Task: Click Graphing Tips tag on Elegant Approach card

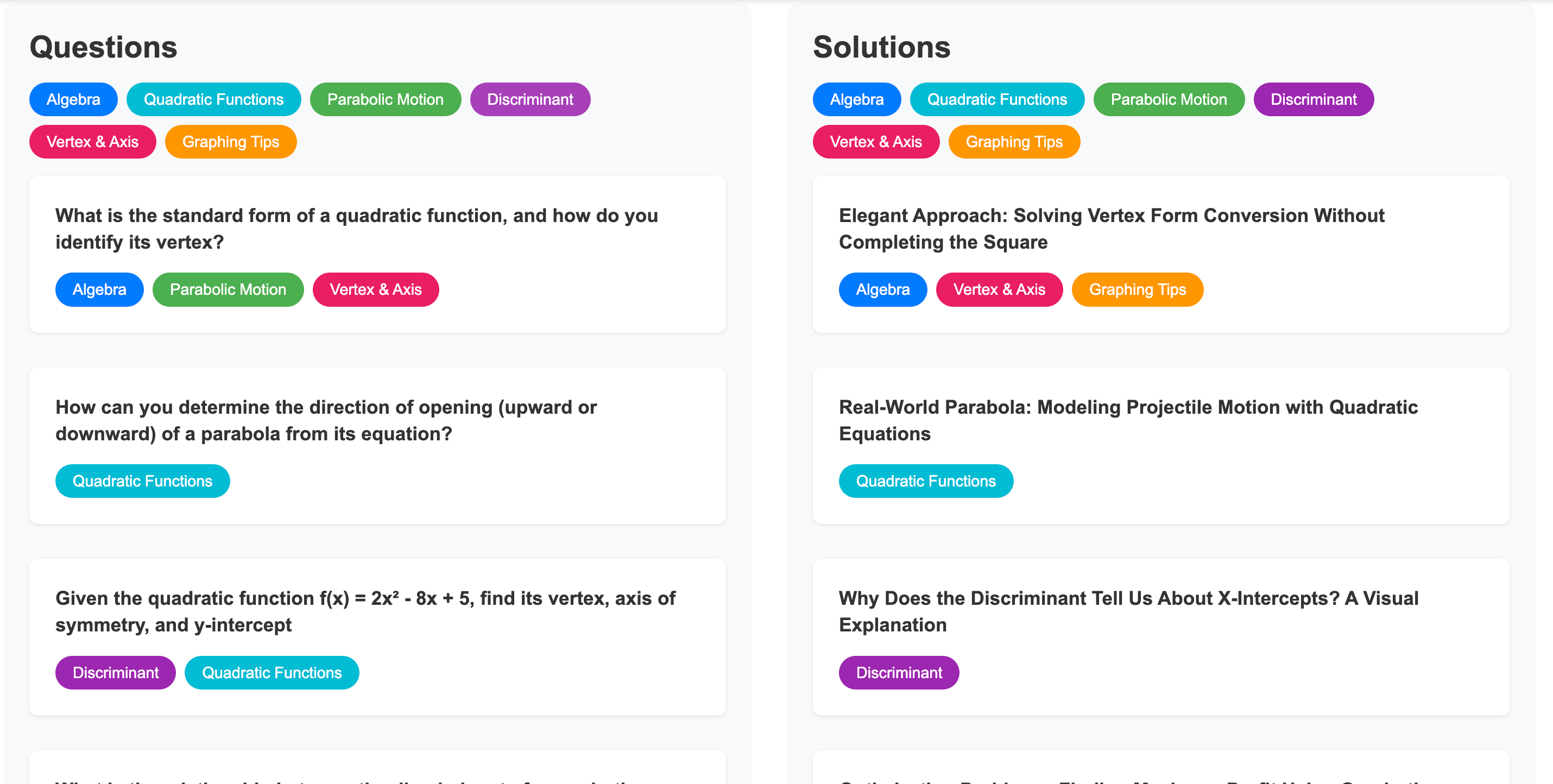Action: [x=1137, y=289]
